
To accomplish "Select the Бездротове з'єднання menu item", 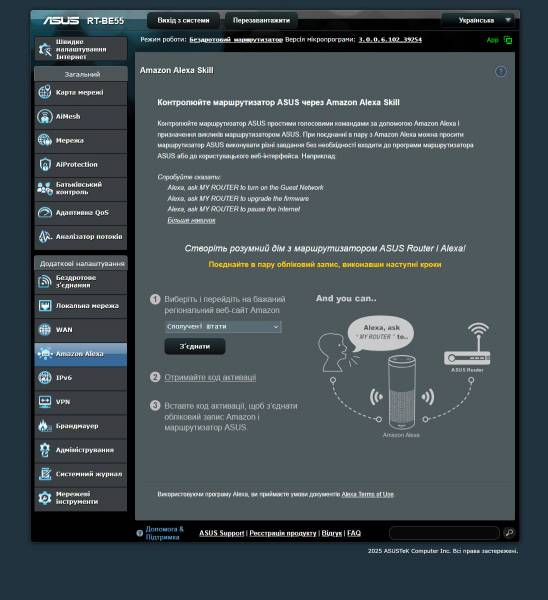I will coord(80,281).
